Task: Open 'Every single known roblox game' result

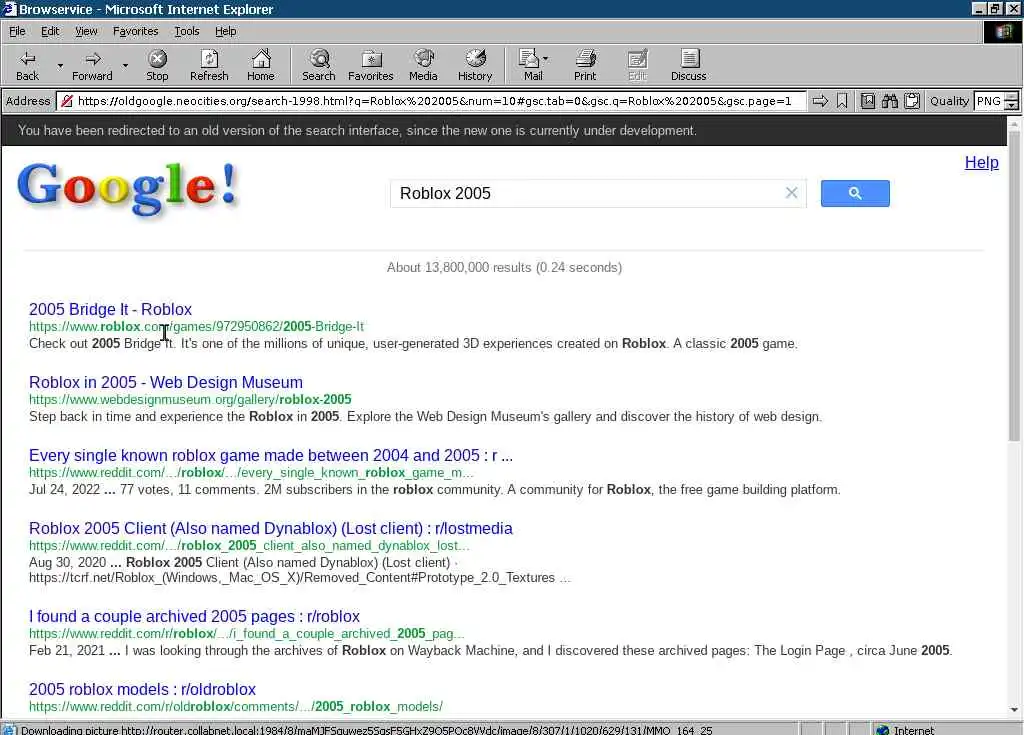Action: (x=271, y=455)
